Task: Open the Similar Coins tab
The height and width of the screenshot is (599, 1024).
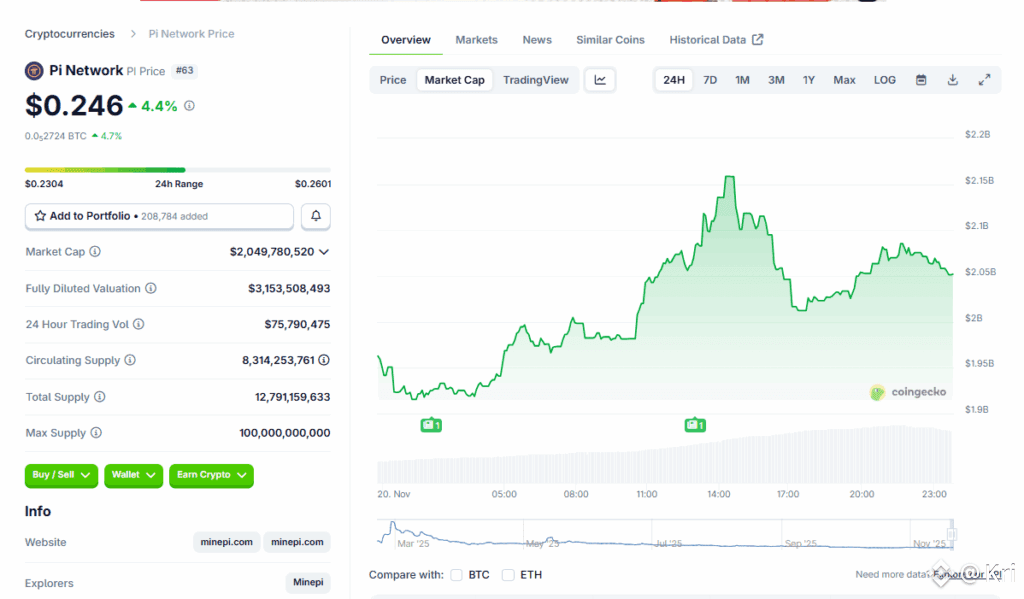Action: coord(610,40)
